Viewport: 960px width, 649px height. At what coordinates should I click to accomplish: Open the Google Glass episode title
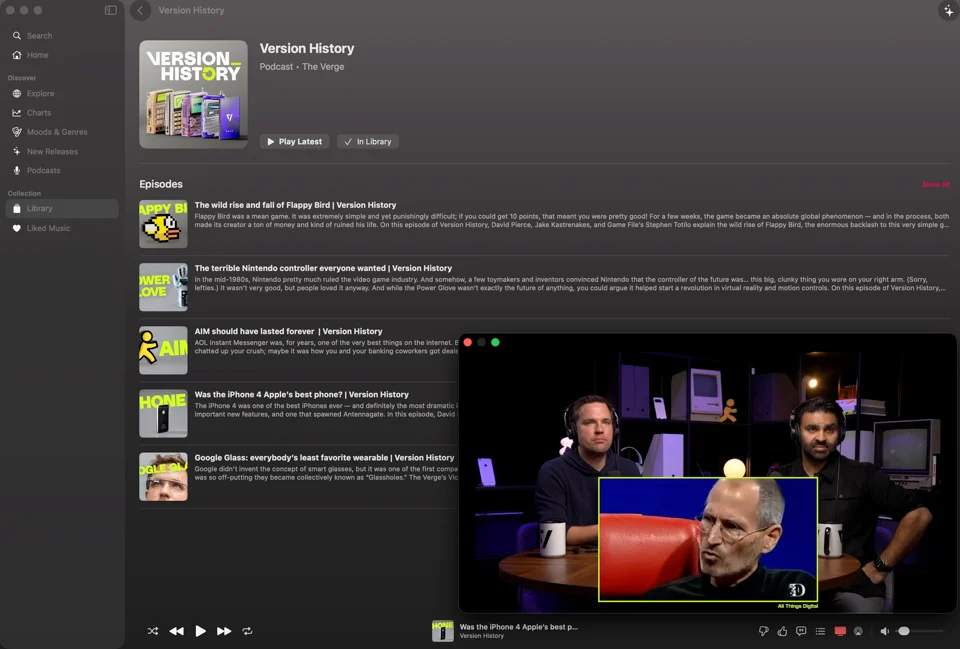click(x=324, y=457)
